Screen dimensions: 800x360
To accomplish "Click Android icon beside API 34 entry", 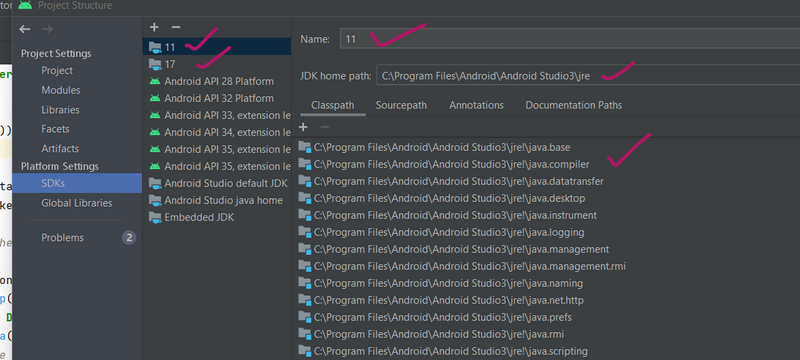I will click(x=155, y=132).
